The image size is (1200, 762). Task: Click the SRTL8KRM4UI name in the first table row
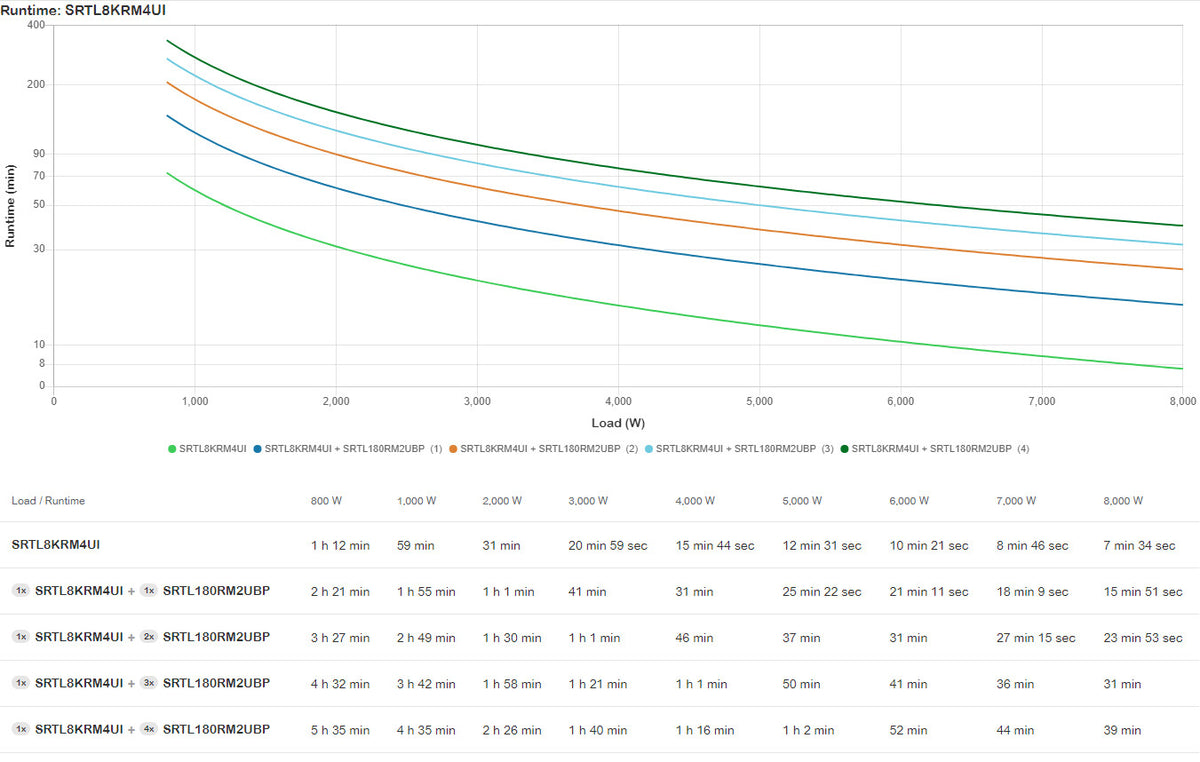click(55, 545)
